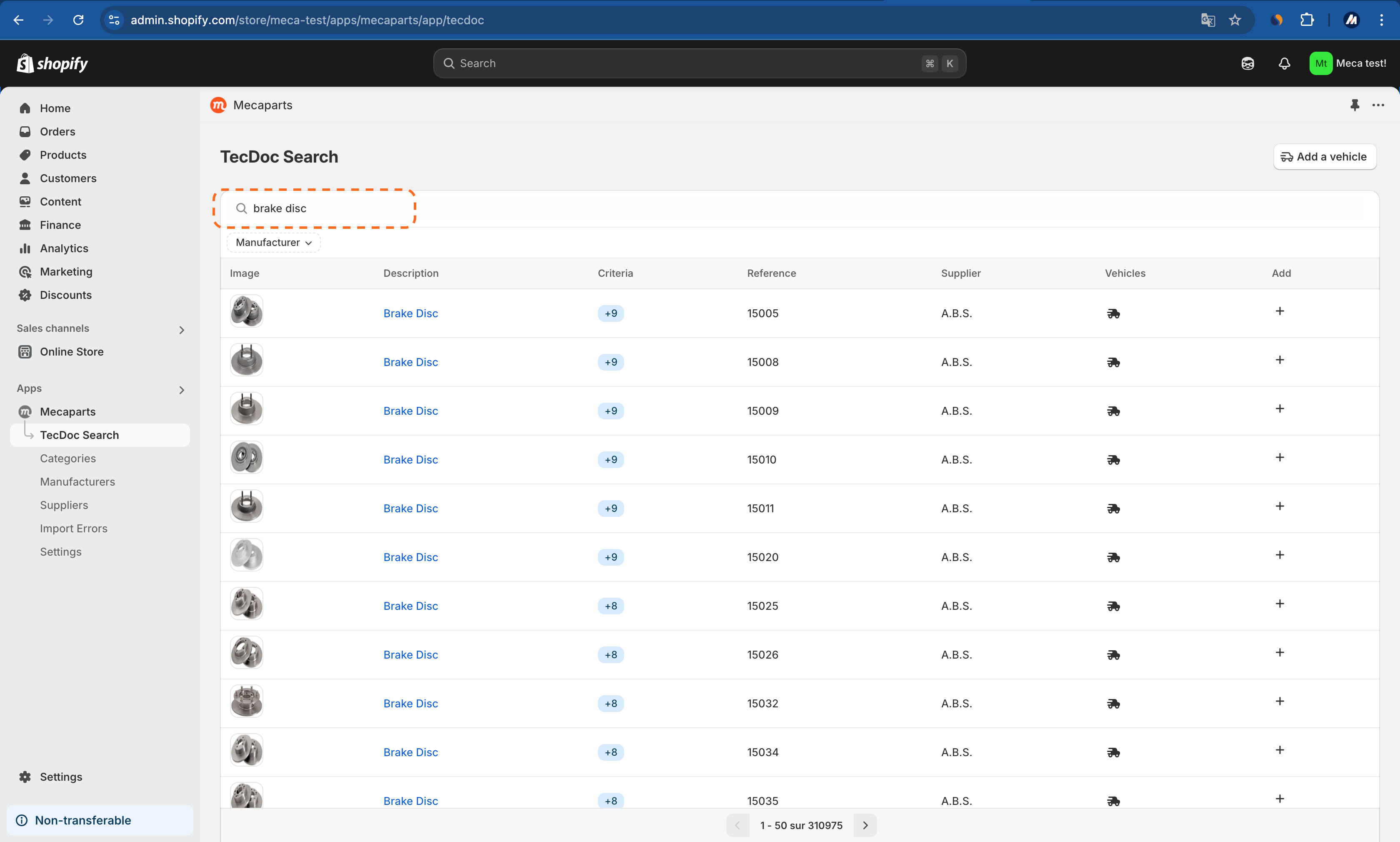Click the Add a vehicle button
The image size is (1400, 842).
[x=1325, y=157]
